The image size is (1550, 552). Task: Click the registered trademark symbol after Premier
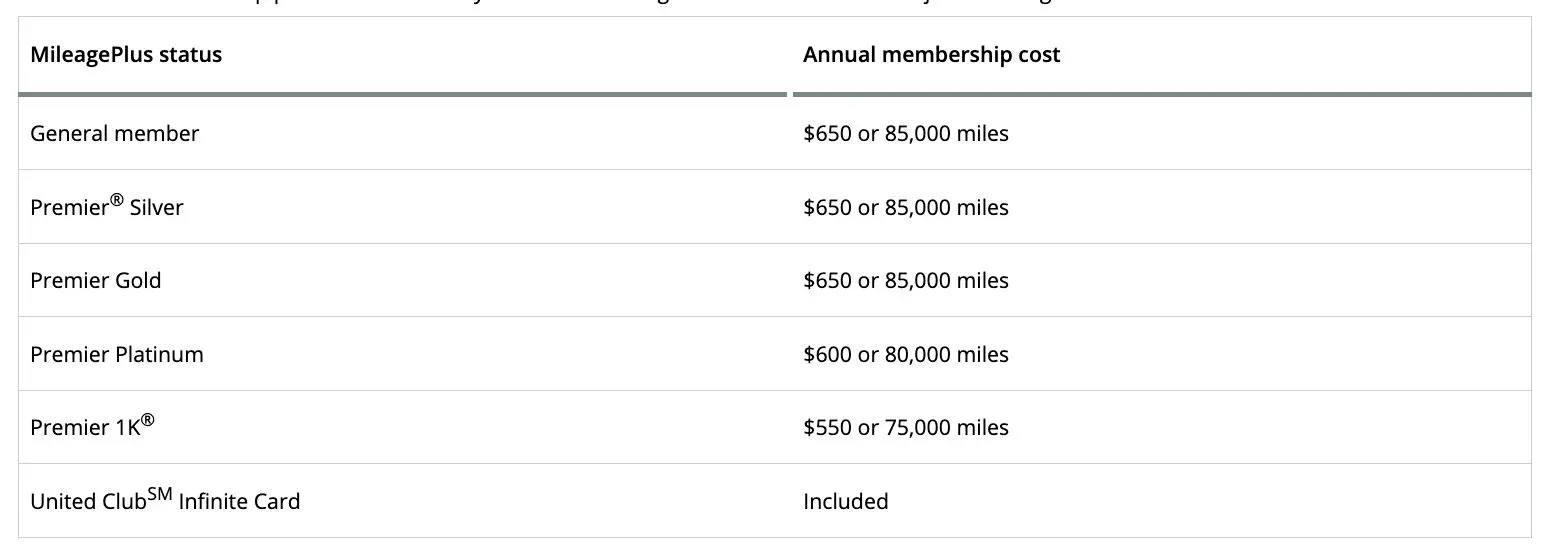click(x=116, y=200)
